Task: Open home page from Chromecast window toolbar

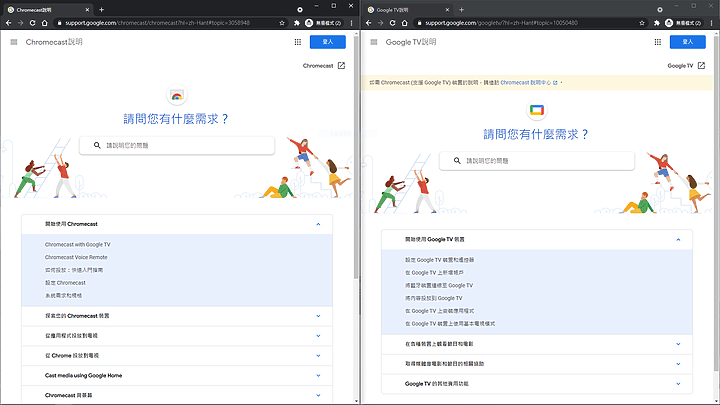Action: tap(45, 23)
